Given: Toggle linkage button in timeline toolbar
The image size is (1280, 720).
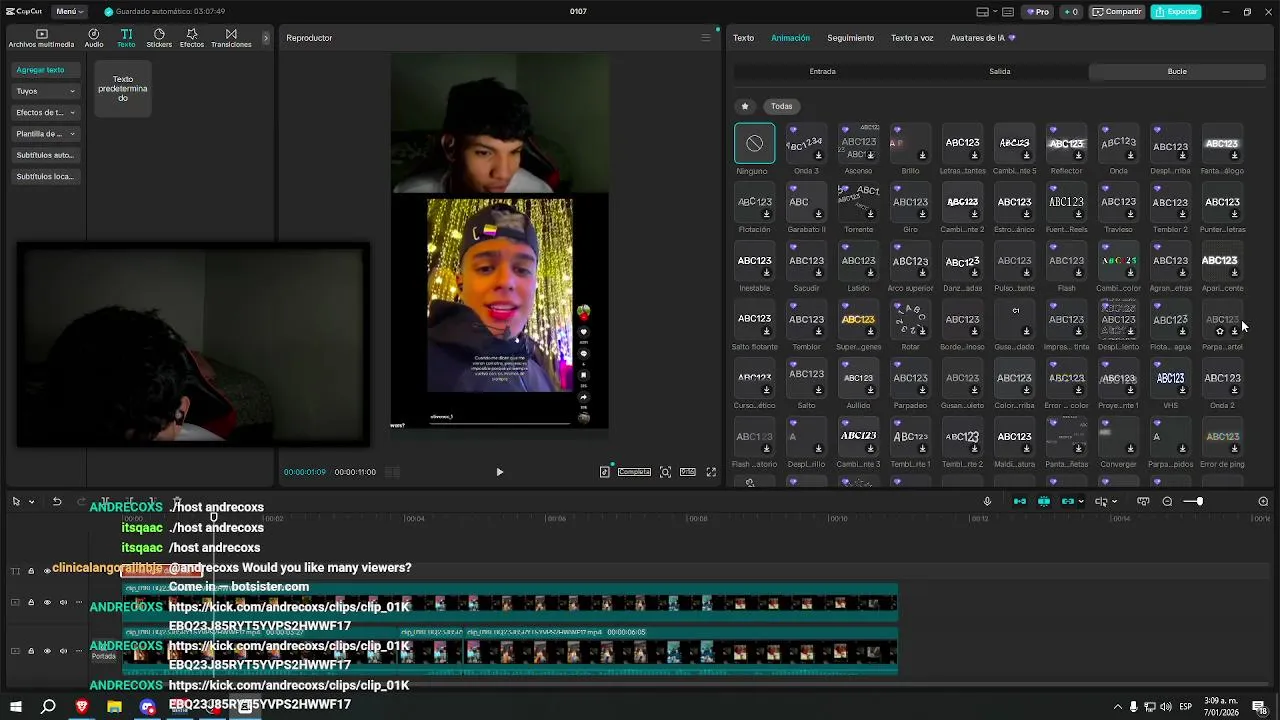Looking at the screenshot, I should pos(1068,501).
